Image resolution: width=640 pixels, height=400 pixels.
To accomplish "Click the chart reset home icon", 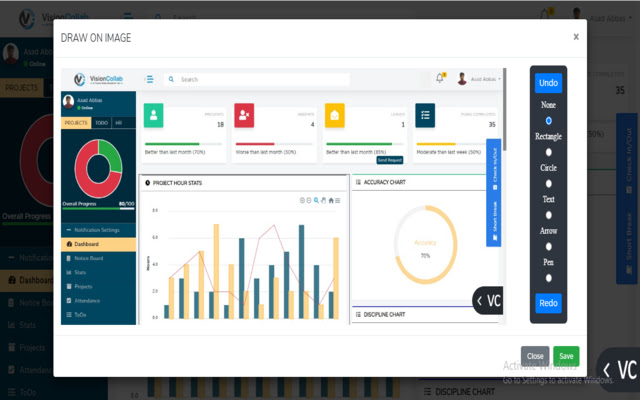I will (x=331, y=200).
